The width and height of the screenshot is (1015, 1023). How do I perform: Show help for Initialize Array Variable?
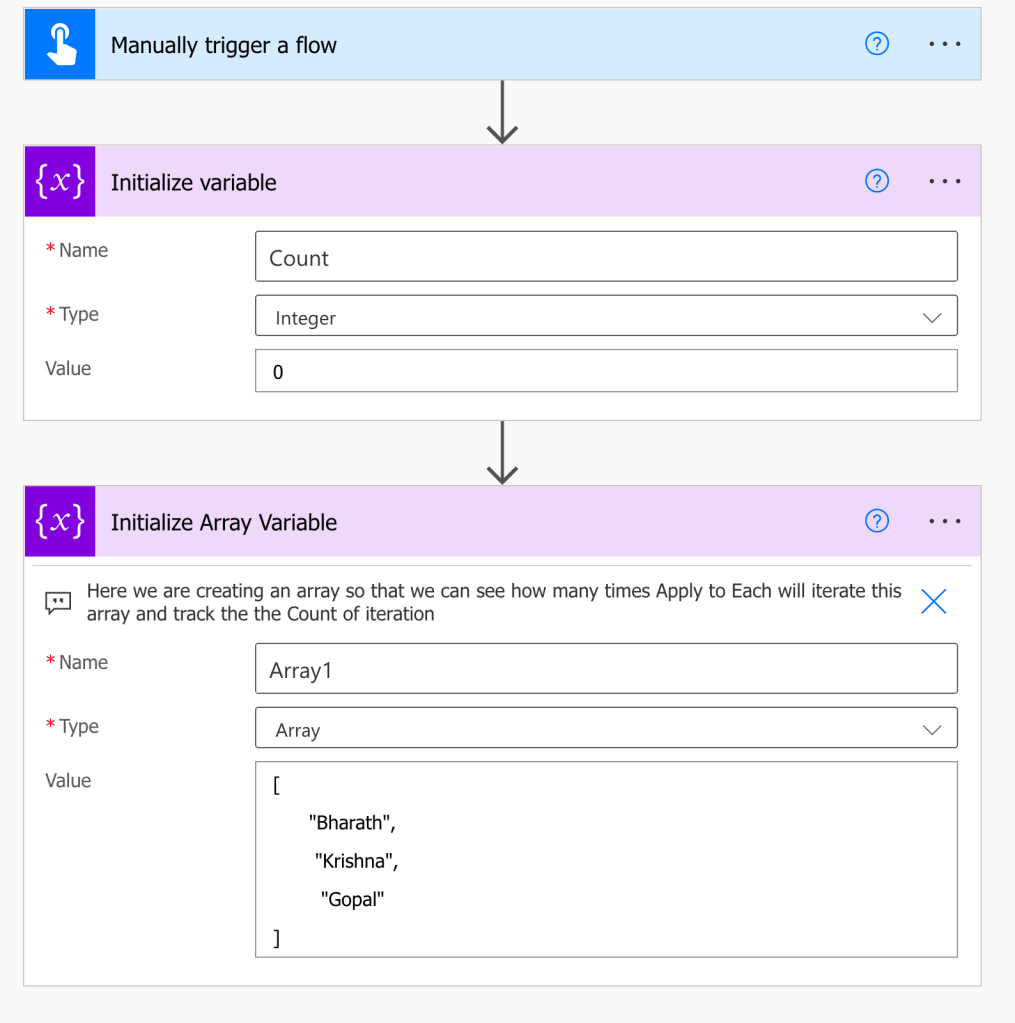(x=876, y=521)
